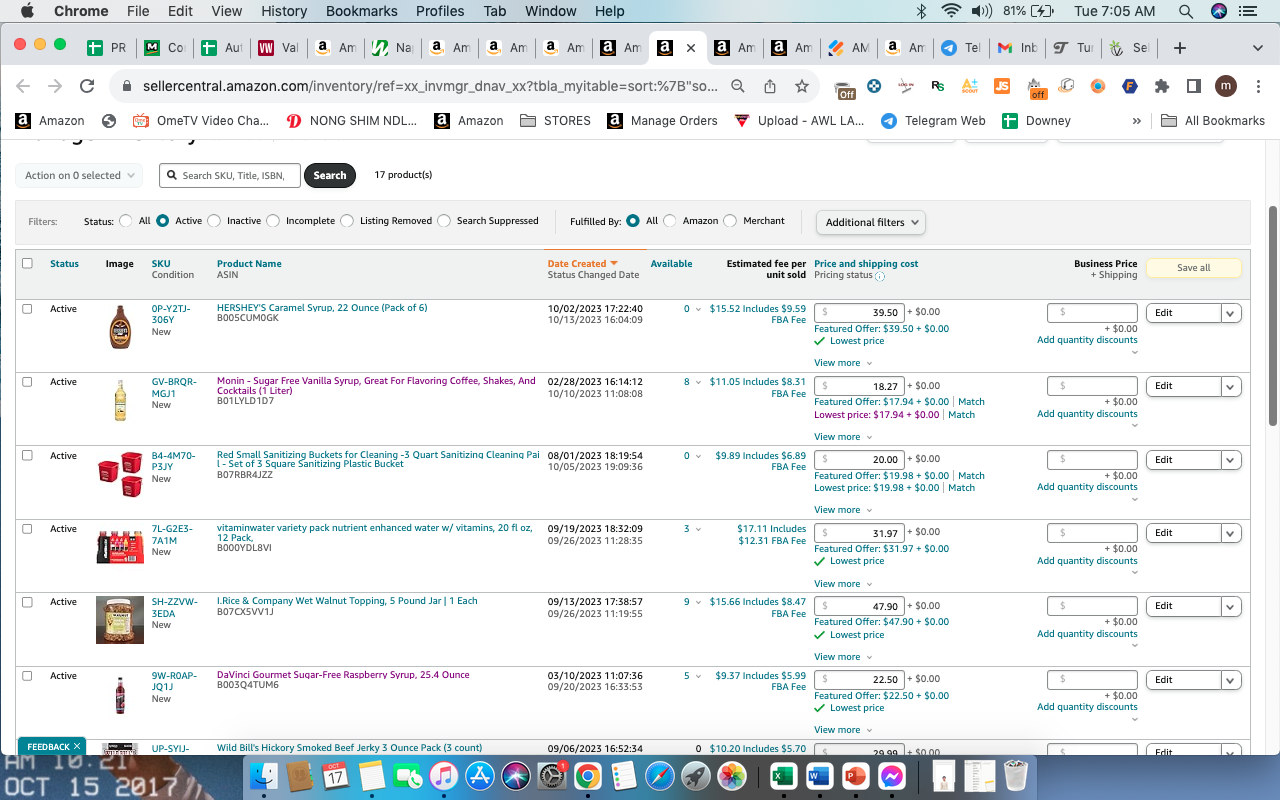
Task: Expand available quantity for vitaminwater row
Action: (698, 529)
